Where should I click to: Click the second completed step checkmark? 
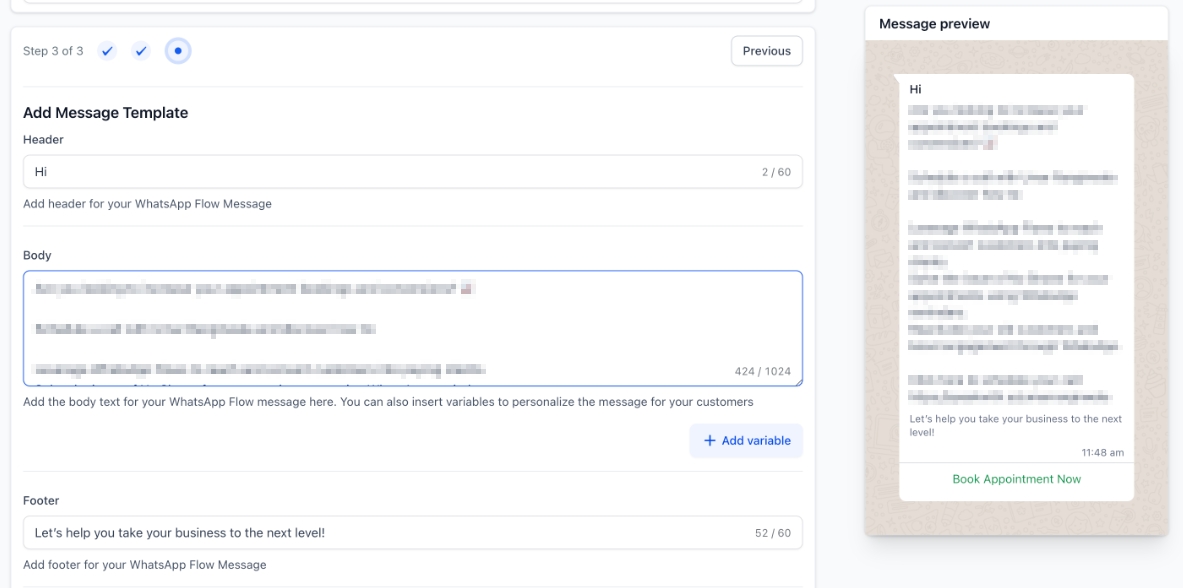point(141,51)
